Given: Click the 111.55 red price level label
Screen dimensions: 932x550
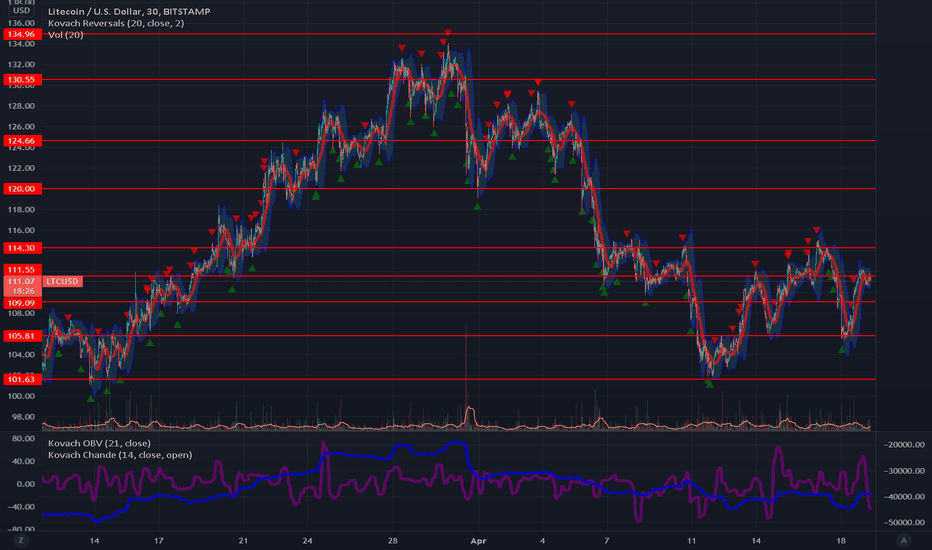Looking at the screenshot, I should point(22,270).
